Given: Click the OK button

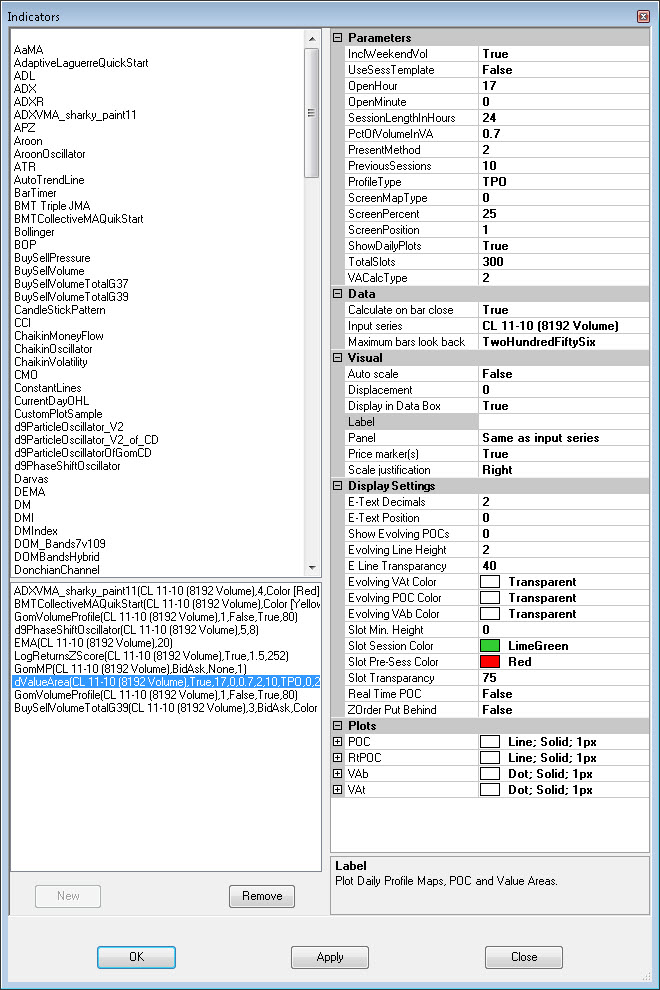Looking at the screenshot, I should (136, 957).
